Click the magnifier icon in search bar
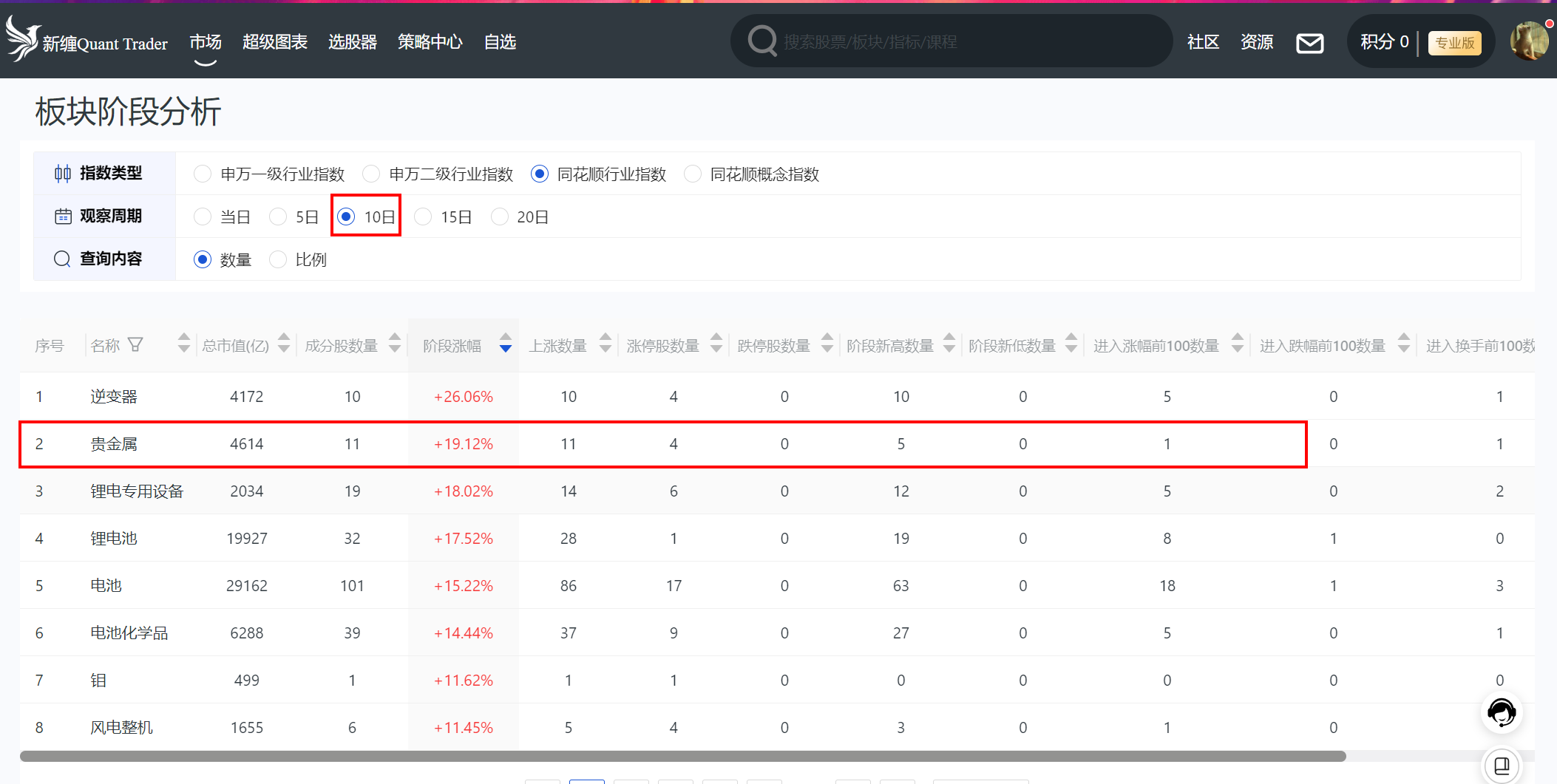This screenshot has width=1557, height=784. (761, 41)
